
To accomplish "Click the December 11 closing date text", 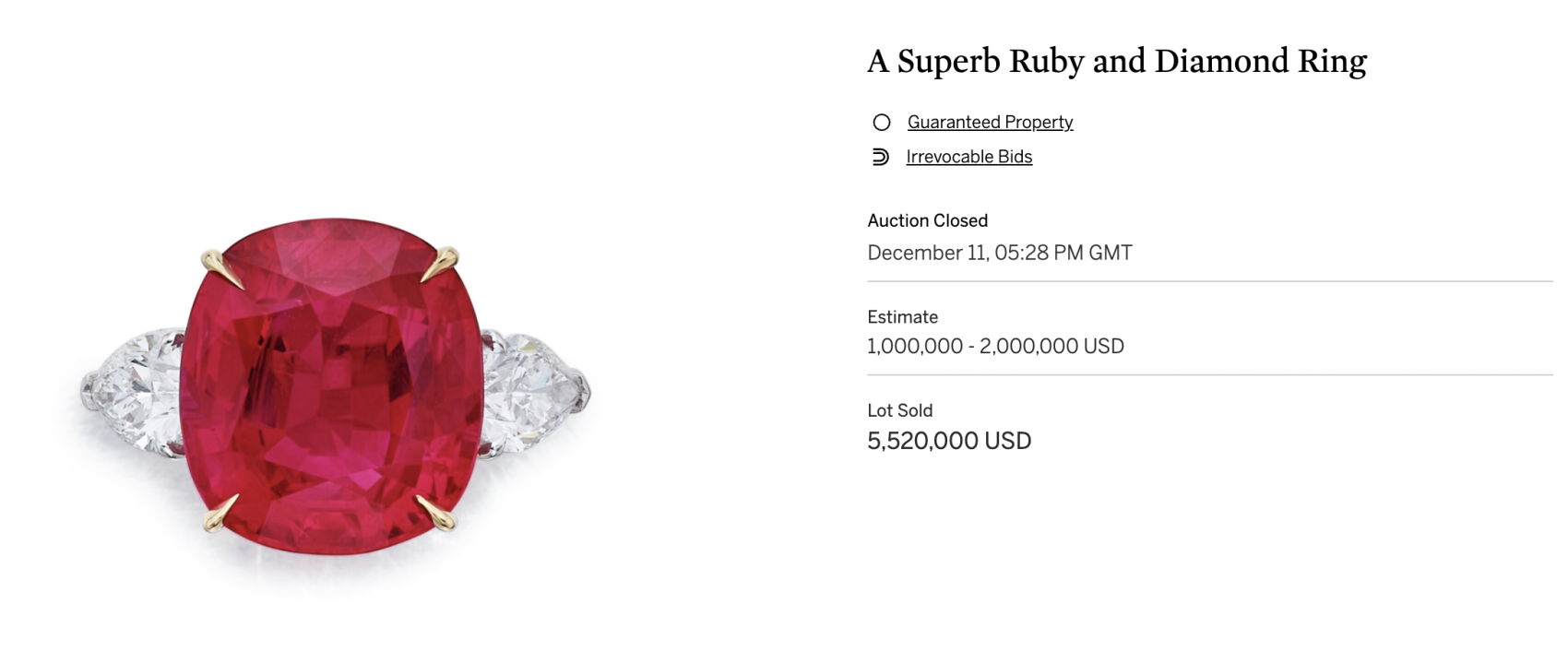I will [1000, 253].
